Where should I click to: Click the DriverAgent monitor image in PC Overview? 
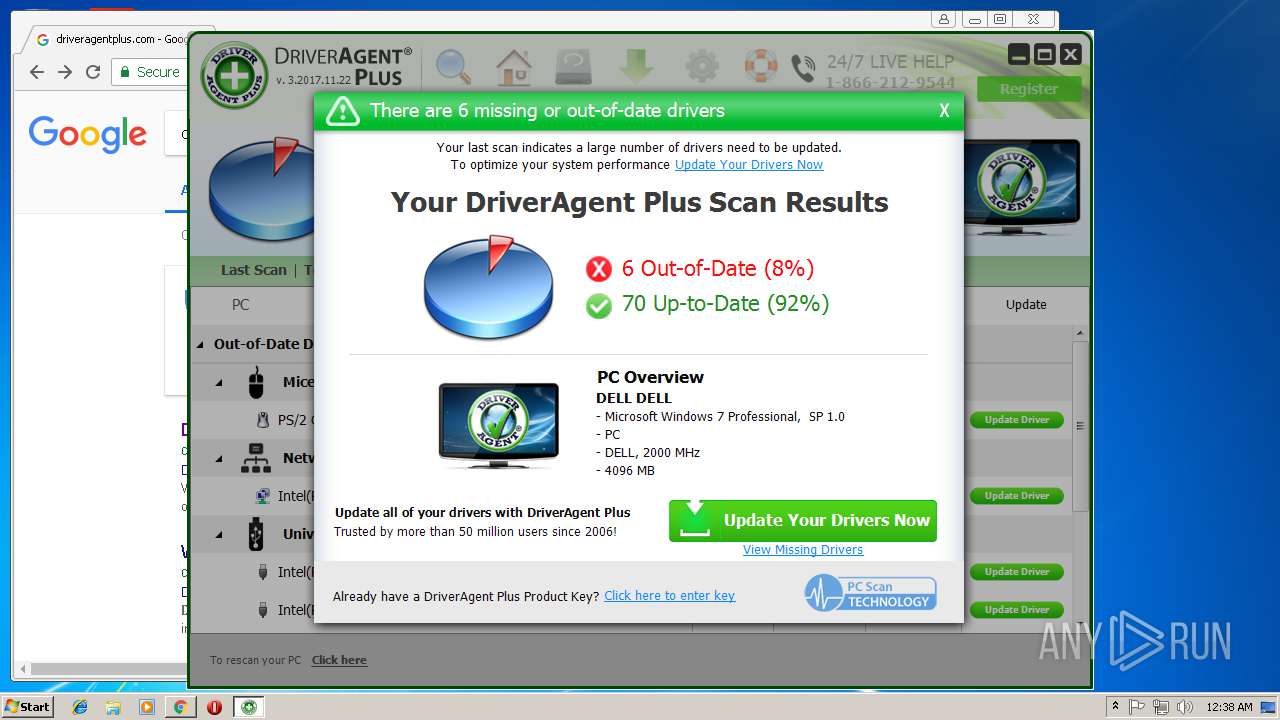coord(498,425)
